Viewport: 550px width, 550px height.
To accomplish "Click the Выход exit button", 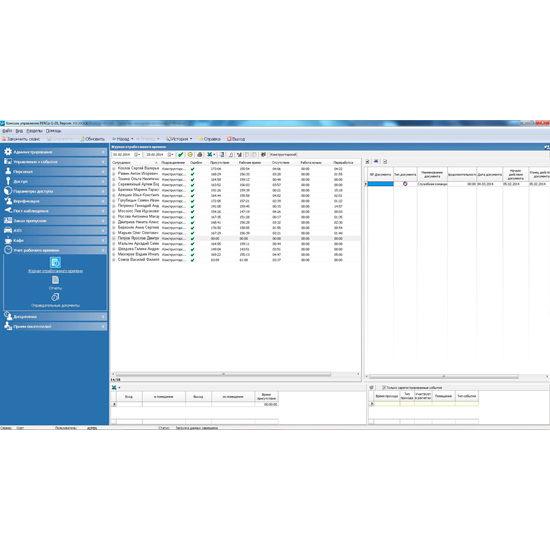I will [236, 139].
